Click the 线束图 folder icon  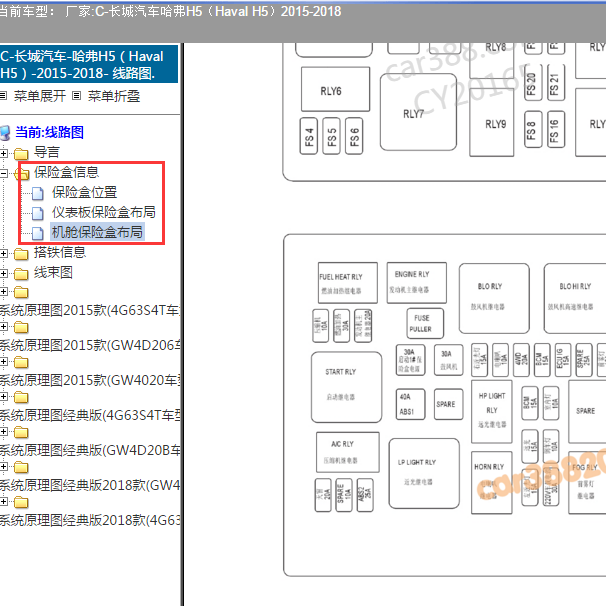click(x=21, y=274)
